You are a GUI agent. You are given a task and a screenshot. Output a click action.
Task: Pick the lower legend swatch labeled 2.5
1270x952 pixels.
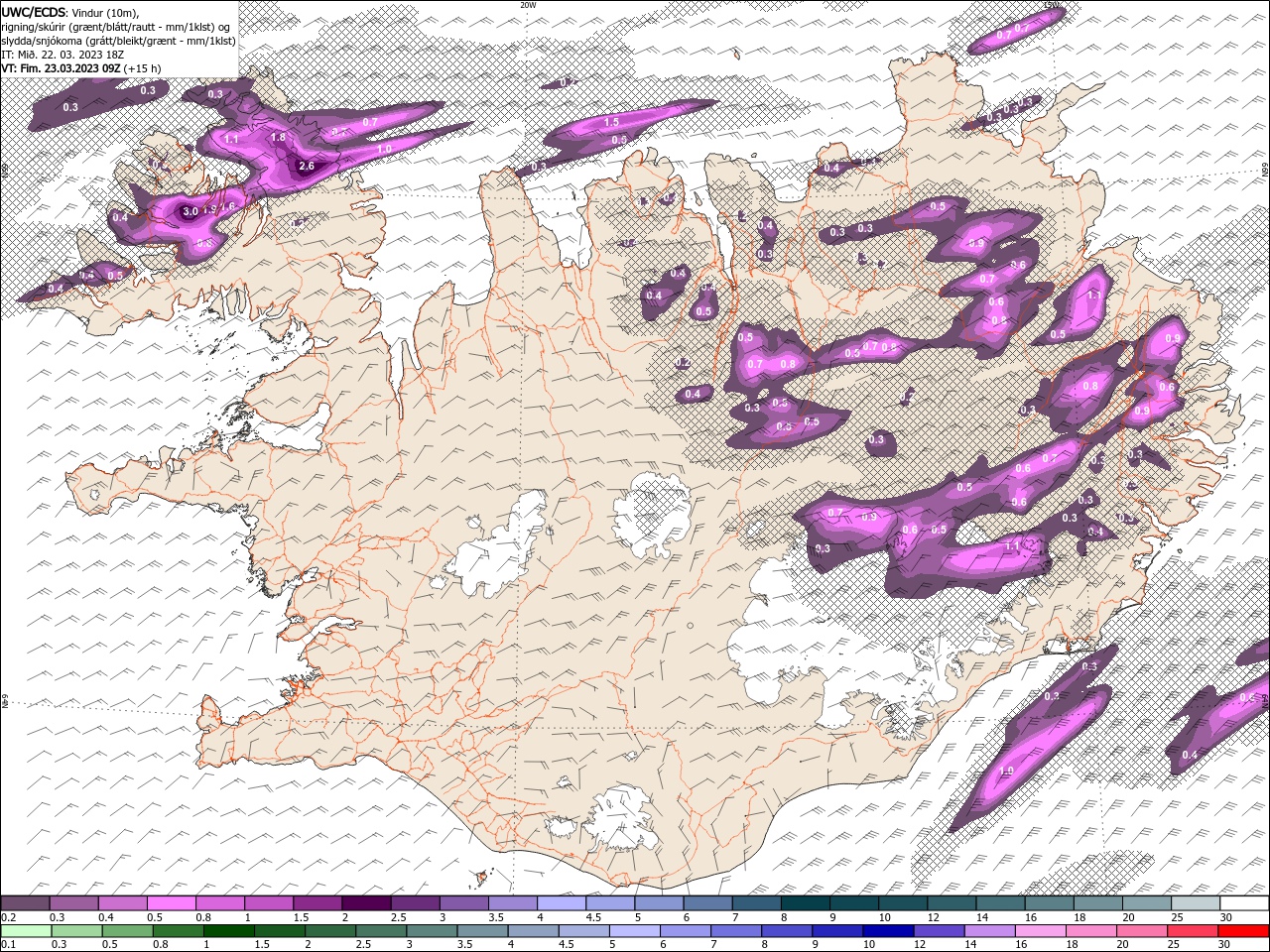coord(381,931)
